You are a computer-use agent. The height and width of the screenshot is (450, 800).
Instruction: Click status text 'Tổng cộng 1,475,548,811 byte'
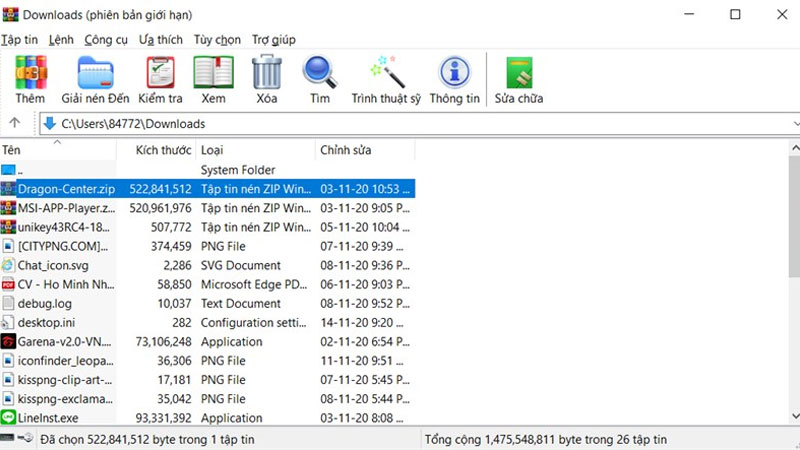point(546,439)
